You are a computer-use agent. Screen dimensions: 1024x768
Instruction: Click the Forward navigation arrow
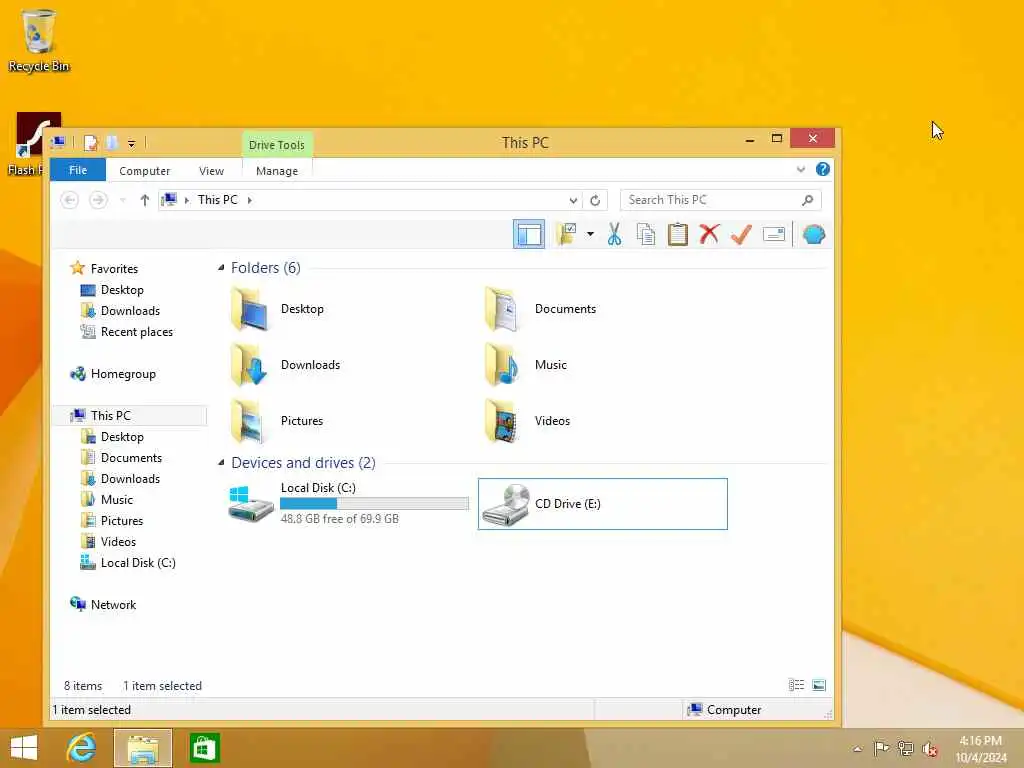98,200
